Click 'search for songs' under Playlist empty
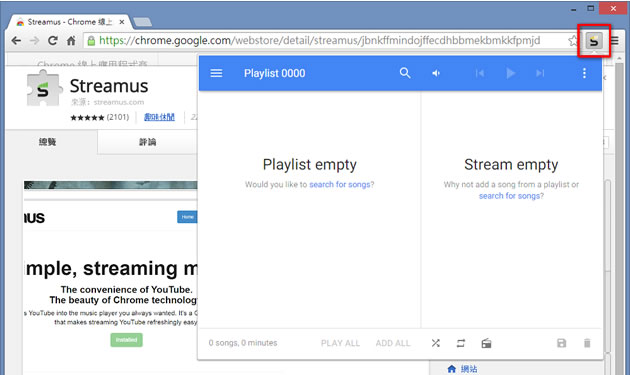Viewport: 630px width, 375px height. pyautogui.click(x=340, y=184)
